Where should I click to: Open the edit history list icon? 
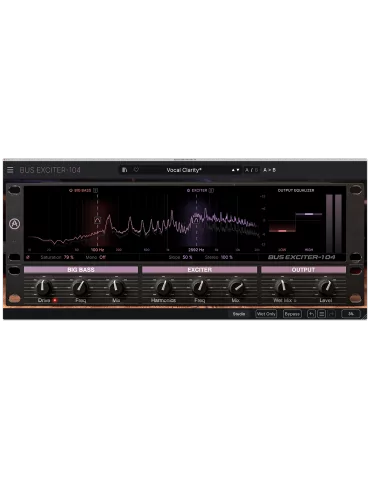[x=321, y=314]
